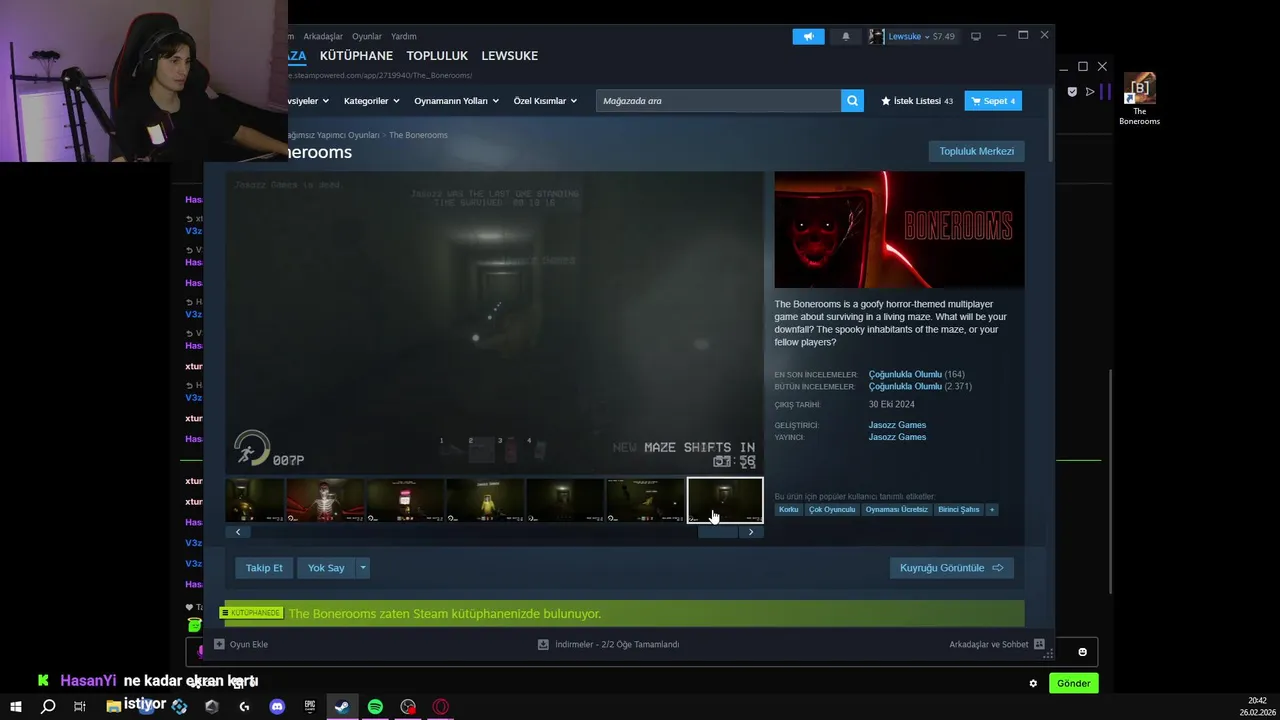Click the main screenshot display
1280x720 pixels.
pyautogui.click(x=494, y=321)
